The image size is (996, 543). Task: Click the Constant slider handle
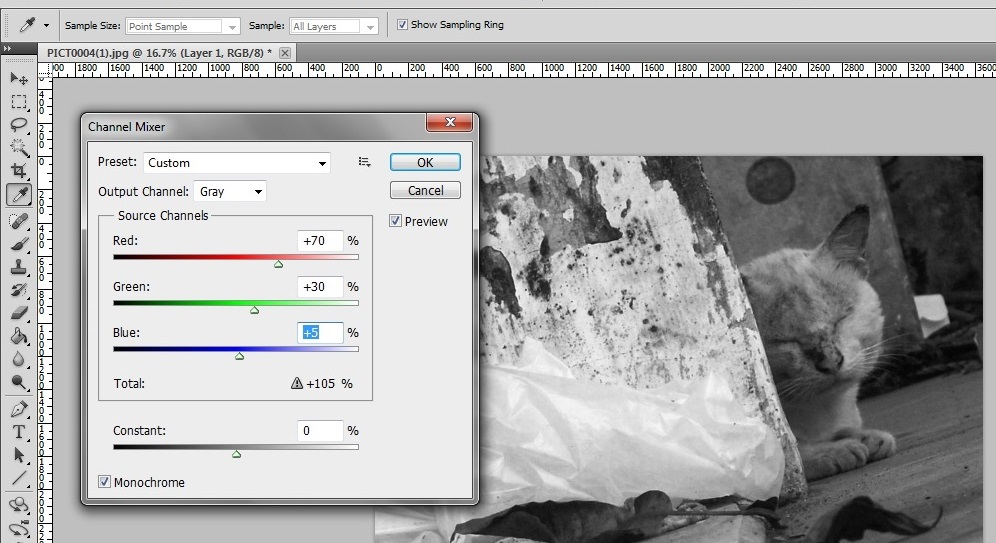(x=236, y=453)
